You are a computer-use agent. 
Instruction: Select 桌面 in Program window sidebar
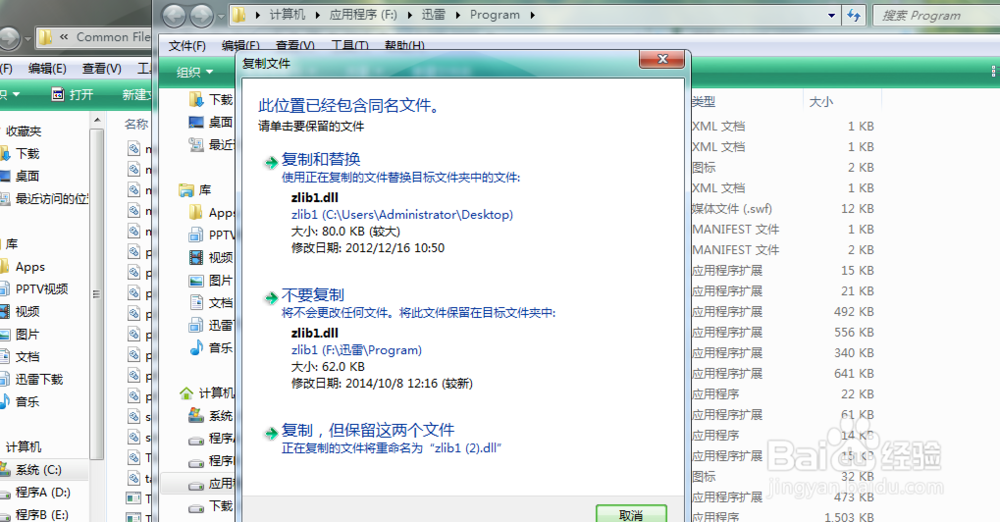click(212, 122)
